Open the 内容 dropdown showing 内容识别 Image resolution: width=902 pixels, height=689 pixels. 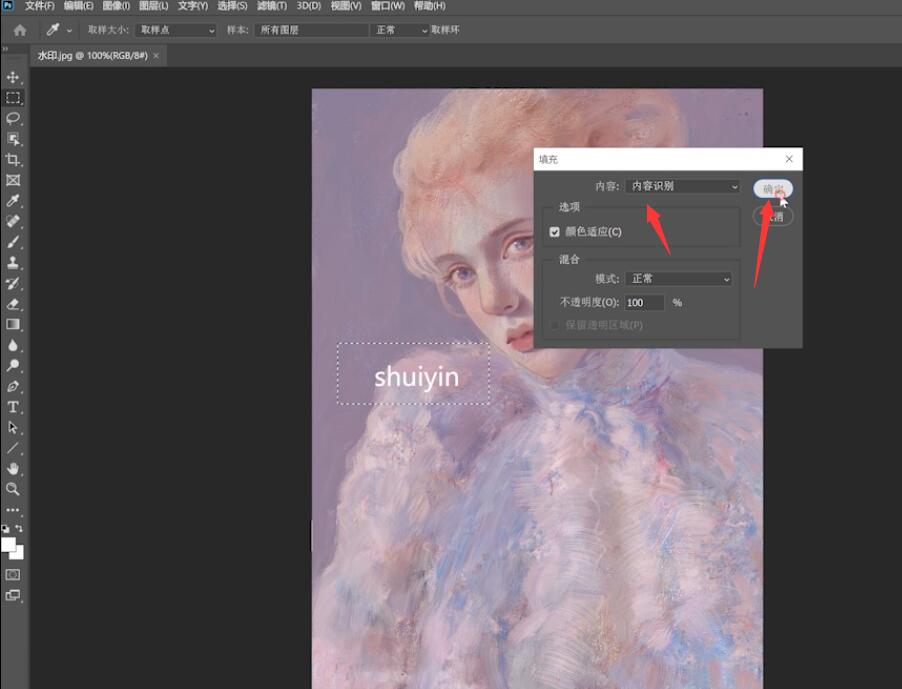(683, 186)
